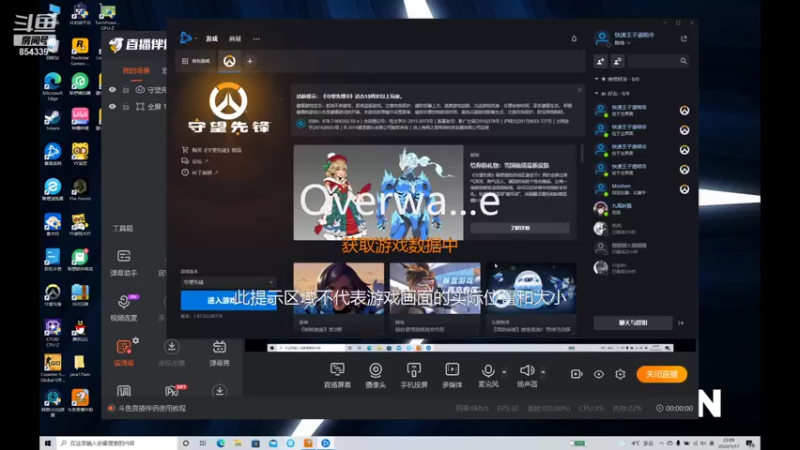Screen dimensions: 800x450
Task: Hide the 全屏 scene source
Action: (x=112, y=107)
